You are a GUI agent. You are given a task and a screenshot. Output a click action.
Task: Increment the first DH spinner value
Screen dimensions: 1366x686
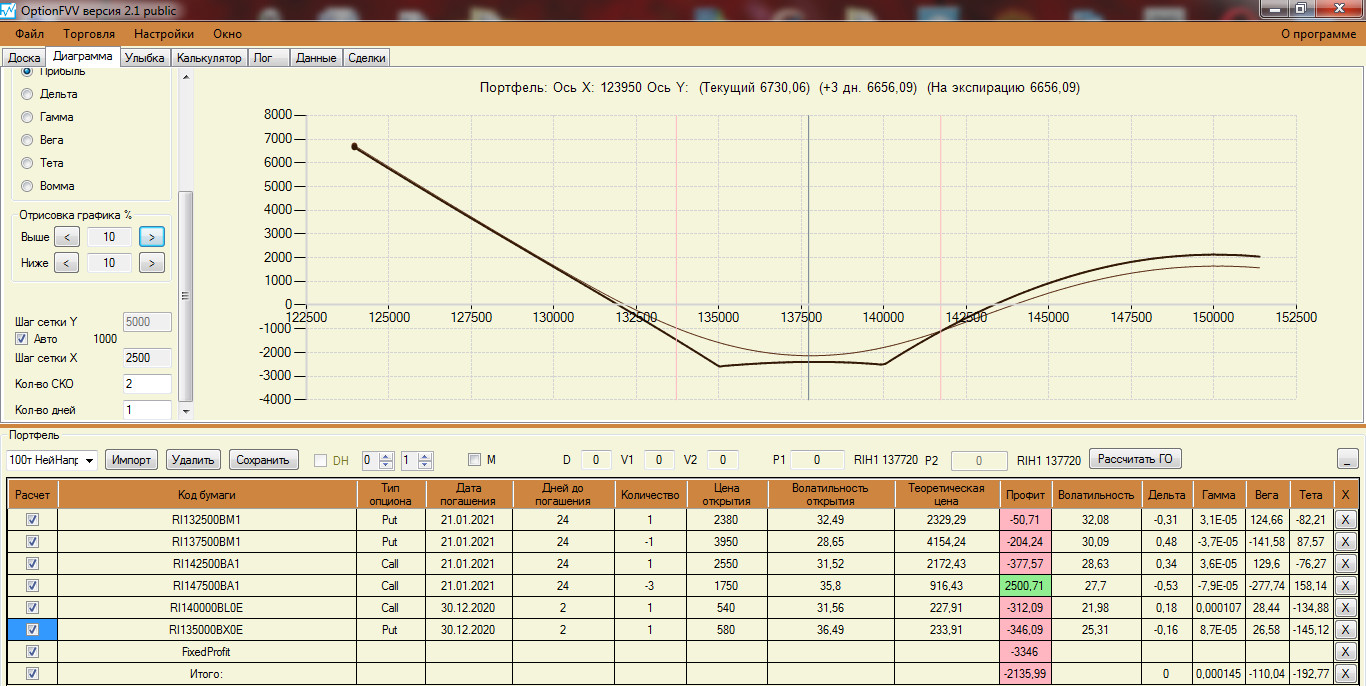pos(386,456)
